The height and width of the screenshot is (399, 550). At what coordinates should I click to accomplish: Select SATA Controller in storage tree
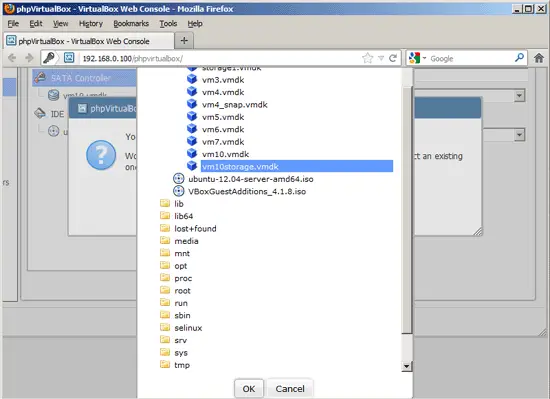(x=81, y=78)
